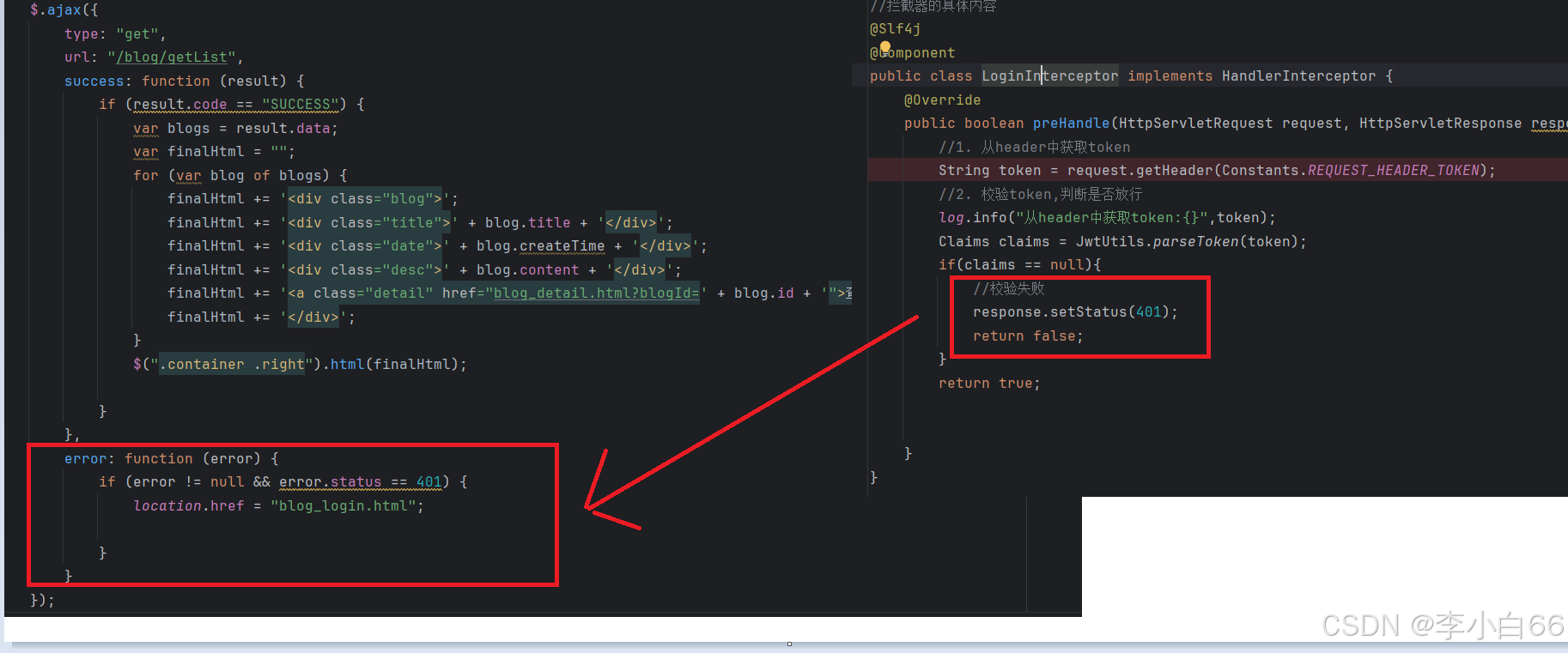
Task: Click the "blog_login.html" string
Action: click(x=347, y=506)
